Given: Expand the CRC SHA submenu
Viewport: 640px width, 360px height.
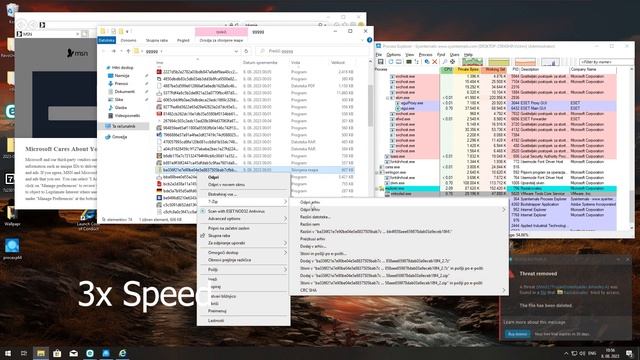Looking at the screenshot, I should click(x=398, y=290).
